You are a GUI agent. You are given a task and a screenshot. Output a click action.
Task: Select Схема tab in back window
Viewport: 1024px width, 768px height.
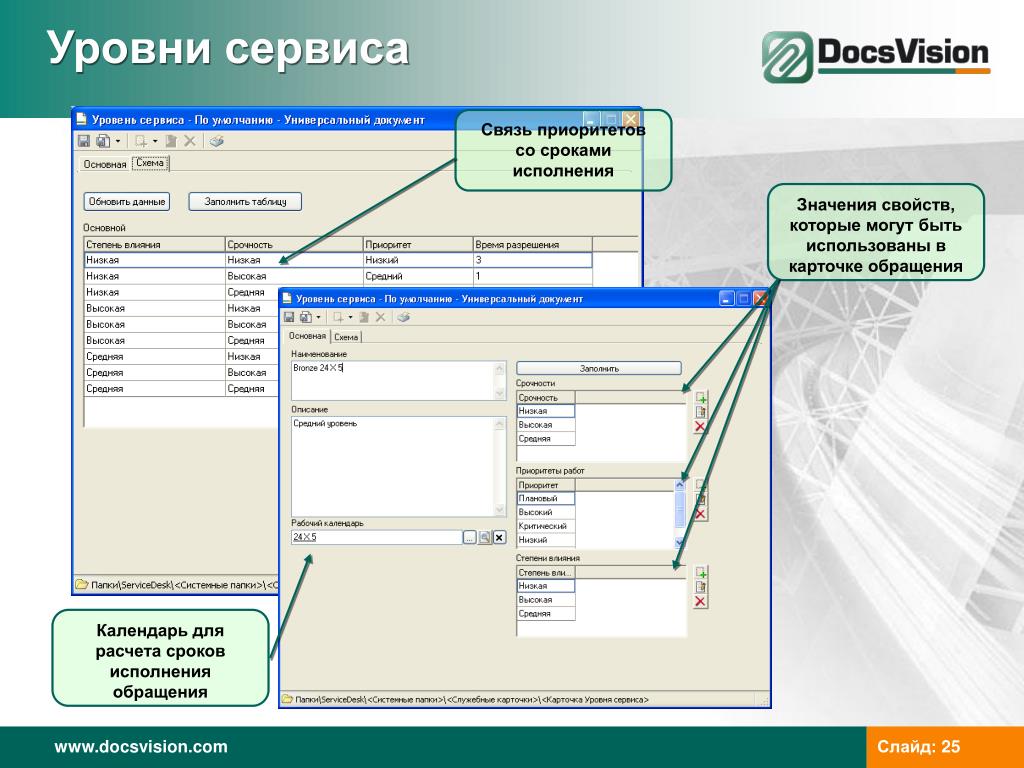(x=150, y=163)
